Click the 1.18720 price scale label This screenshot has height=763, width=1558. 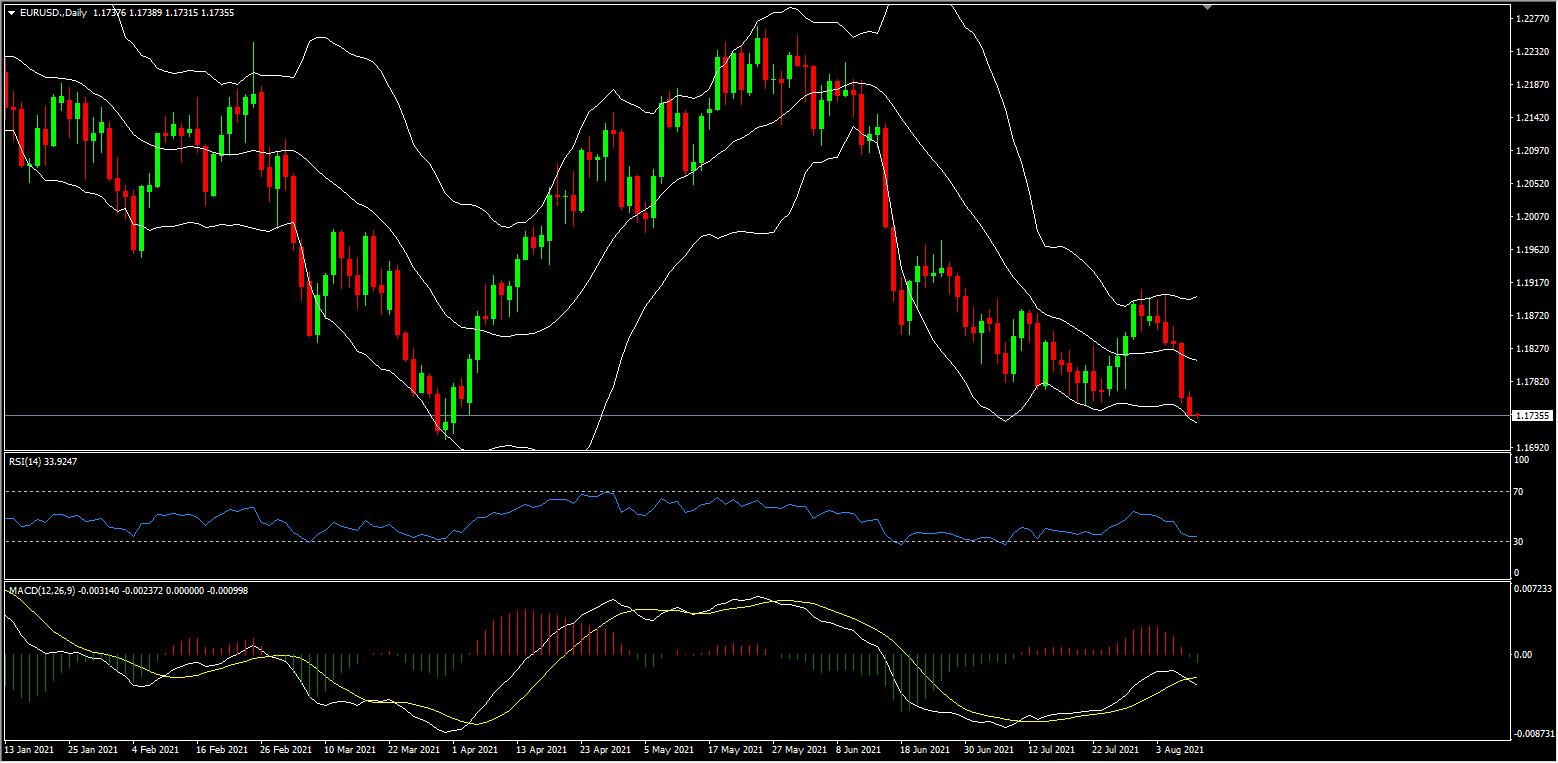coord(1532,316)
